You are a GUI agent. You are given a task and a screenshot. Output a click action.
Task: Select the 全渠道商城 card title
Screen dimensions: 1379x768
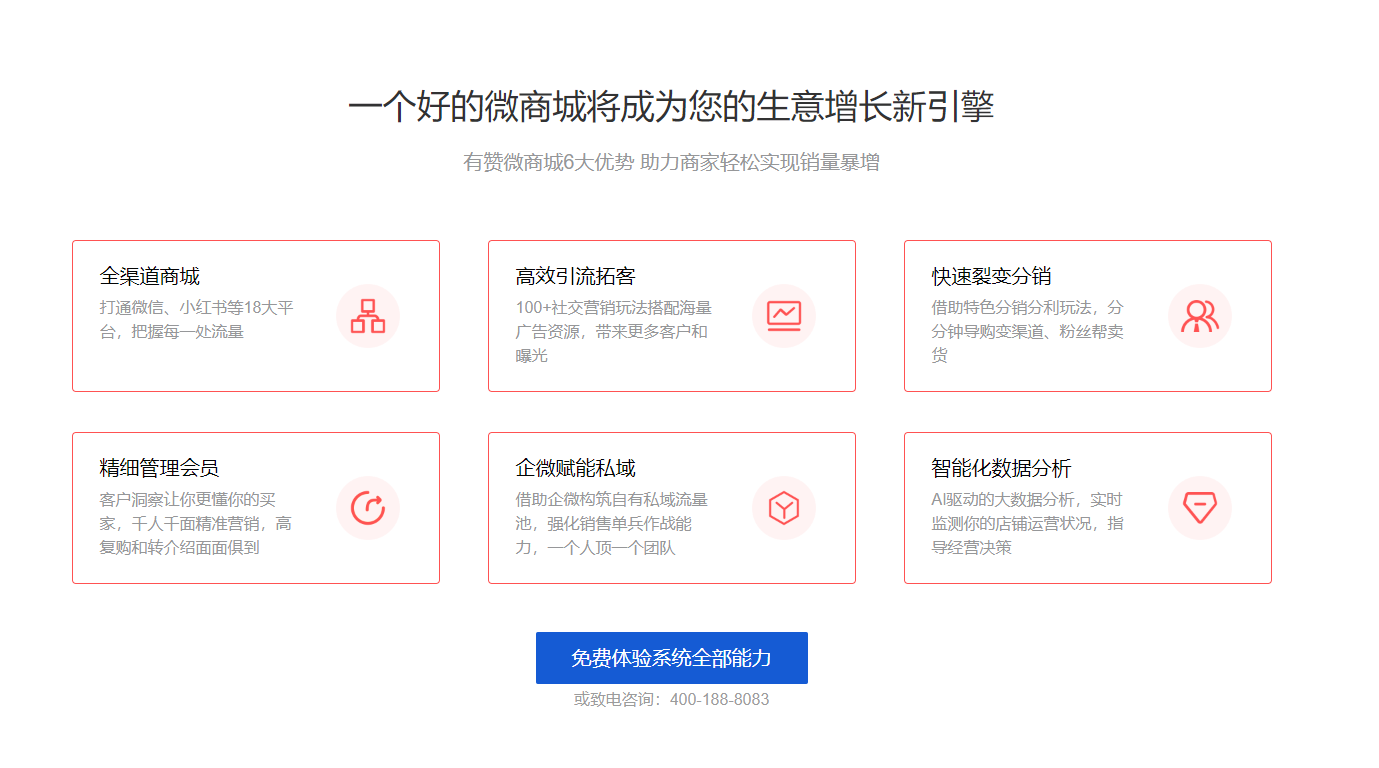pyautogui.click(x=150, y=276)
